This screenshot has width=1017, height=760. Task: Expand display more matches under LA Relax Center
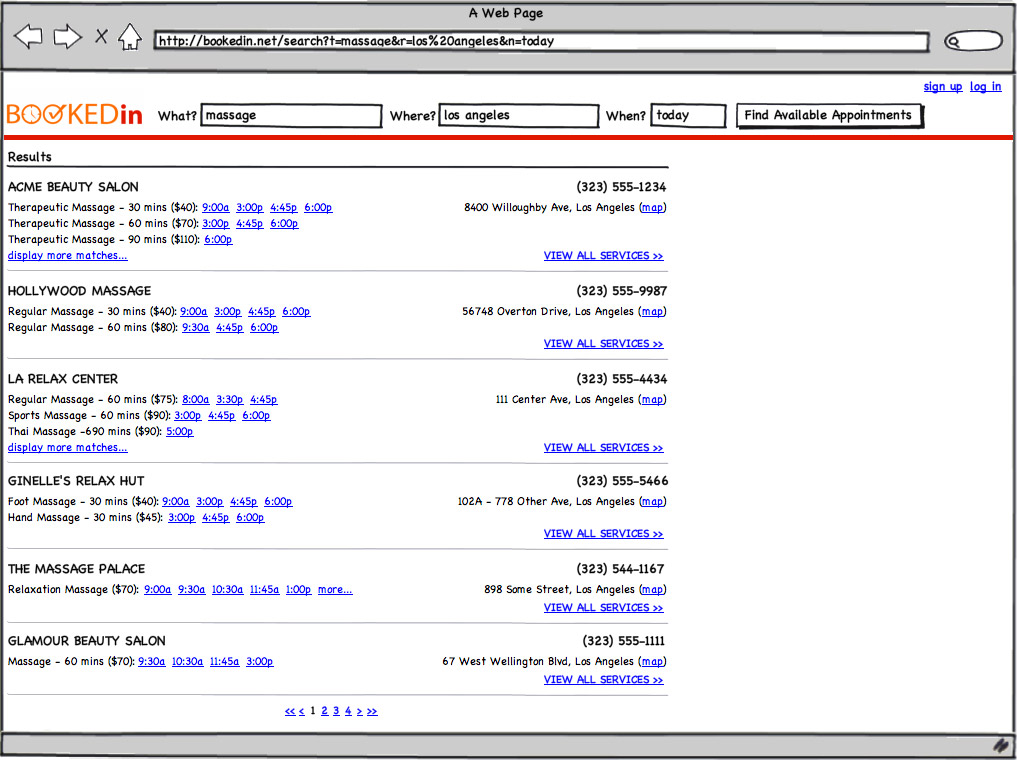point(67,447)
